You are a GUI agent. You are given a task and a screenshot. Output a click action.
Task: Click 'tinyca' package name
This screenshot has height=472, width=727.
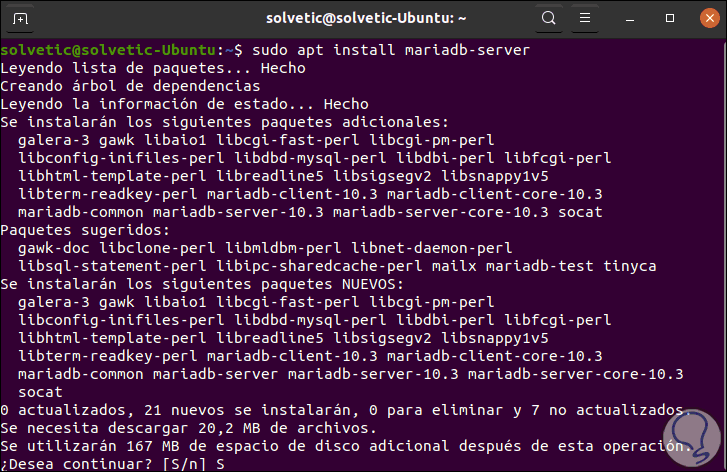[630, 266]
